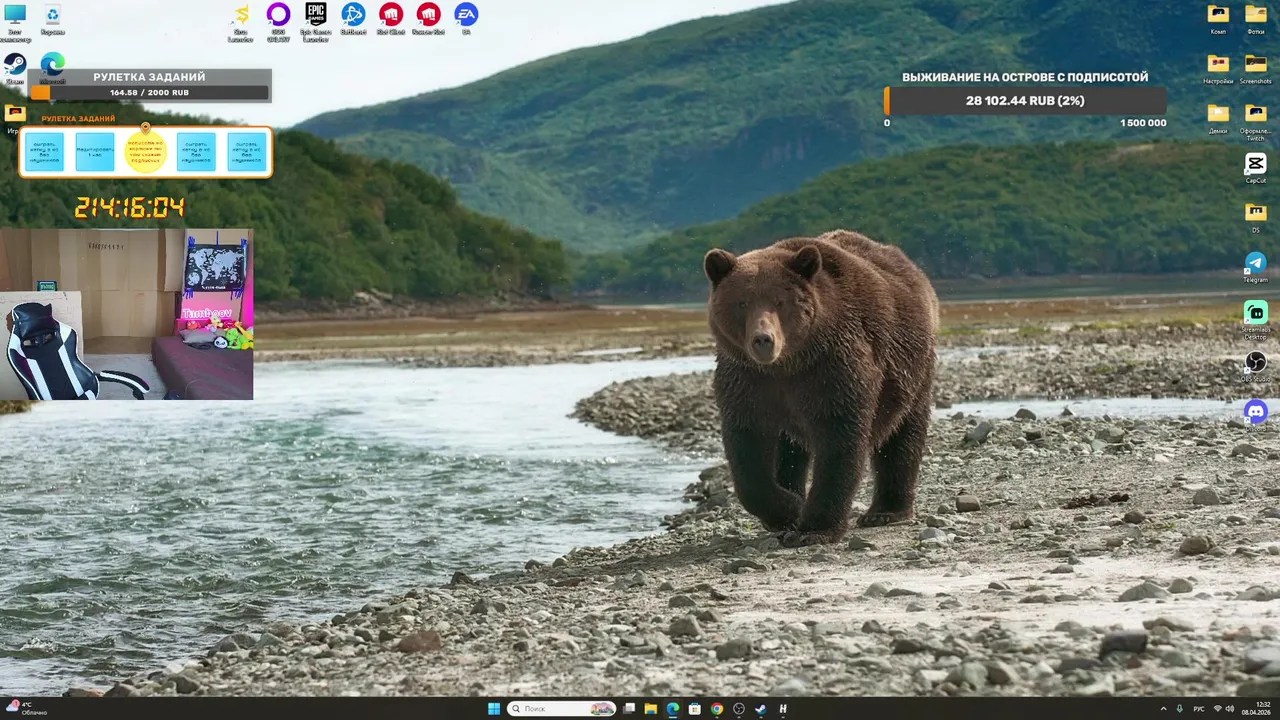Launch OBS Studio from desktop
Viewport: 1280px width, 720px height.
click(1256, 366)
